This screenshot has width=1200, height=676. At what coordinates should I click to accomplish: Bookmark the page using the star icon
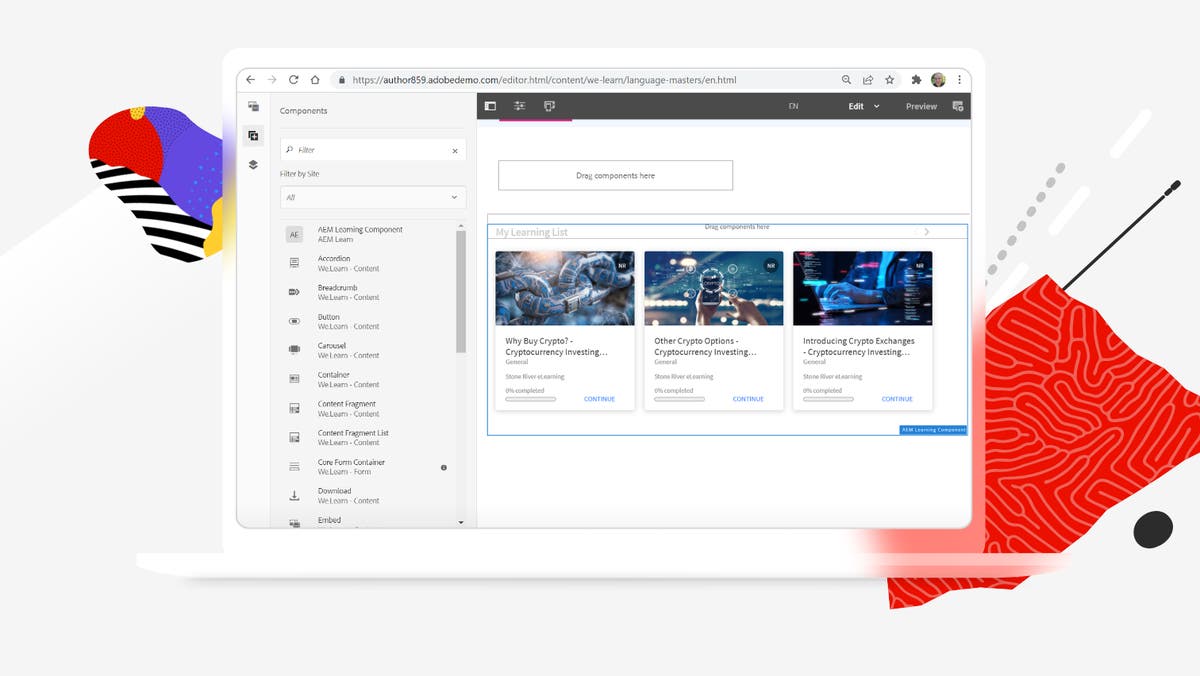coord(890,79)
